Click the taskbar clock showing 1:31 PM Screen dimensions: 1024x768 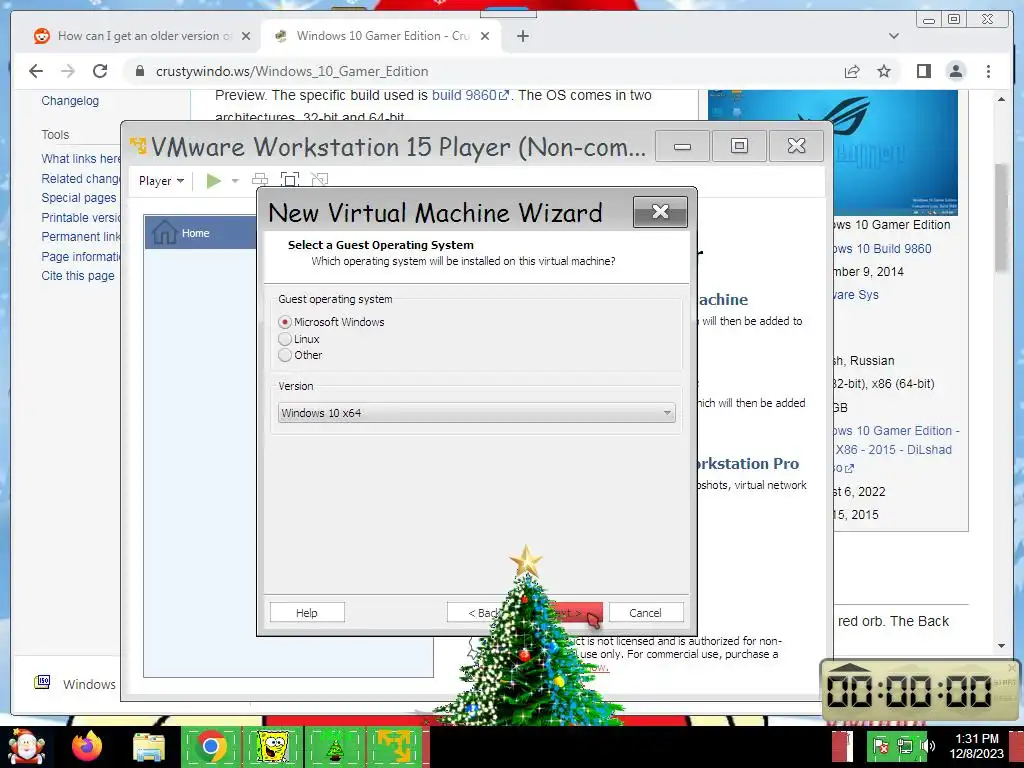pyautogui.click(x=976, y=746)
